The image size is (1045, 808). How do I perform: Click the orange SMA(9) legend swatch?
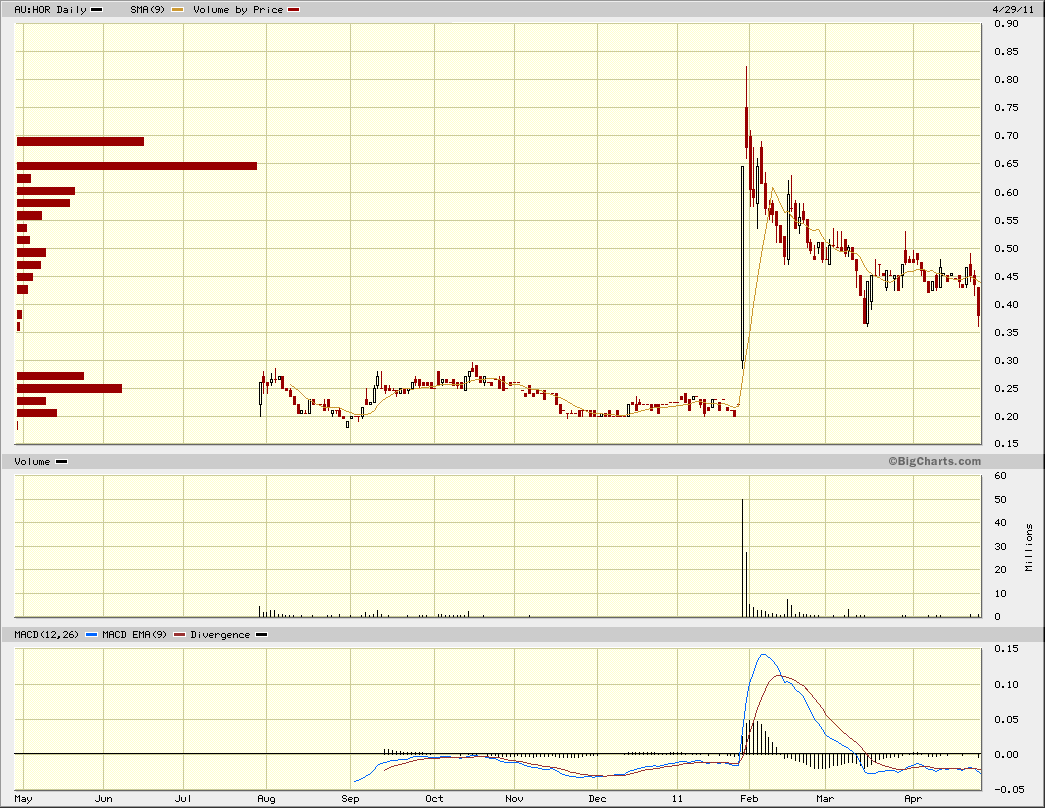point(177,10)
